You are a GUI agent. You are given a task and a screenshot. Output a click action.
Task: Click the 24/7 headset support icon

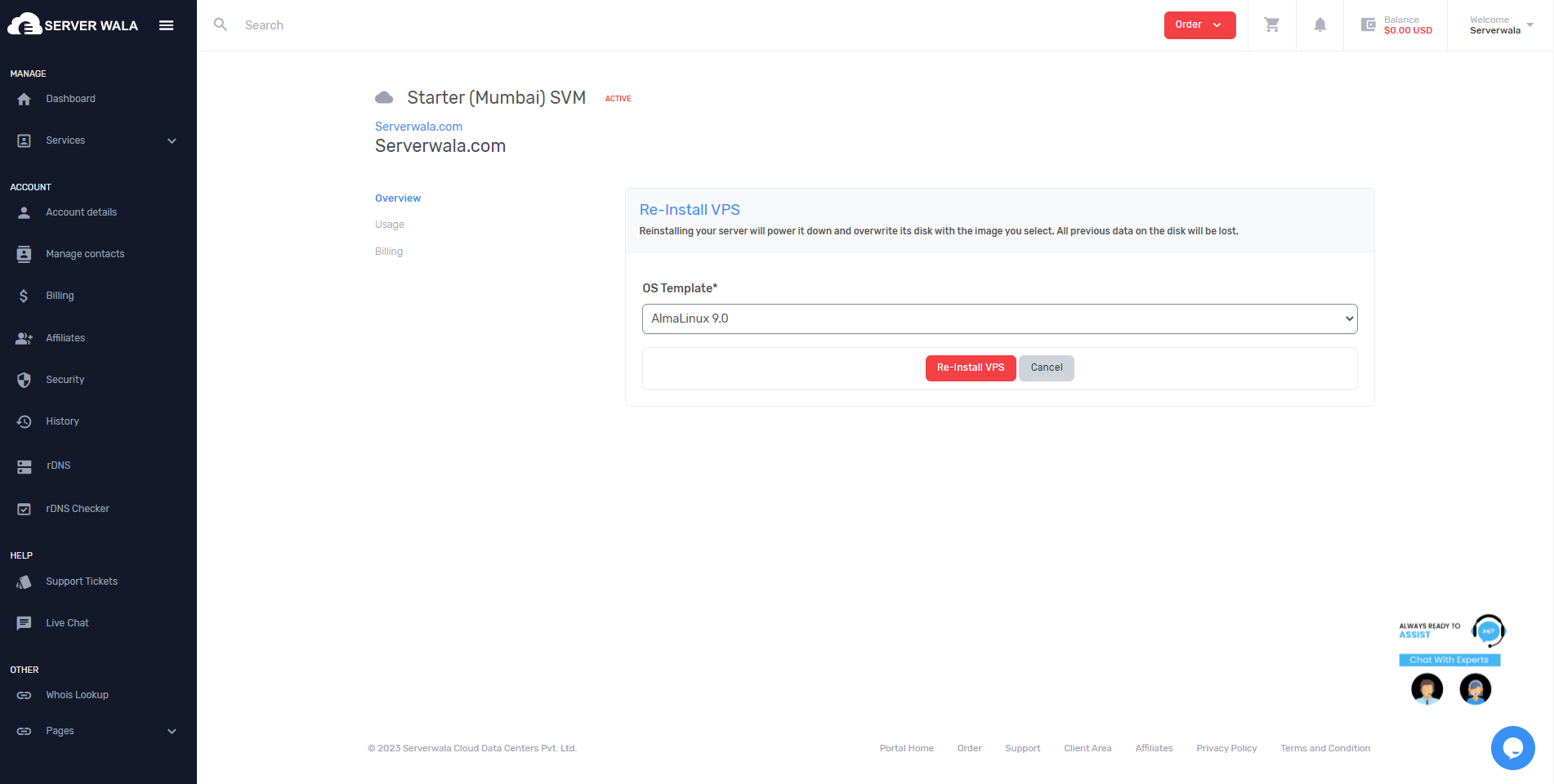point(1489,630)
